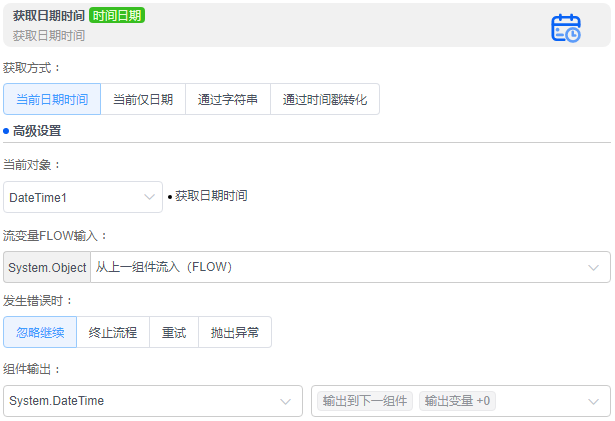Image resolution: width=615 pixels, height=421 pixels.
Task: Click the 输出到下一组件 tag
Action: 365,401
